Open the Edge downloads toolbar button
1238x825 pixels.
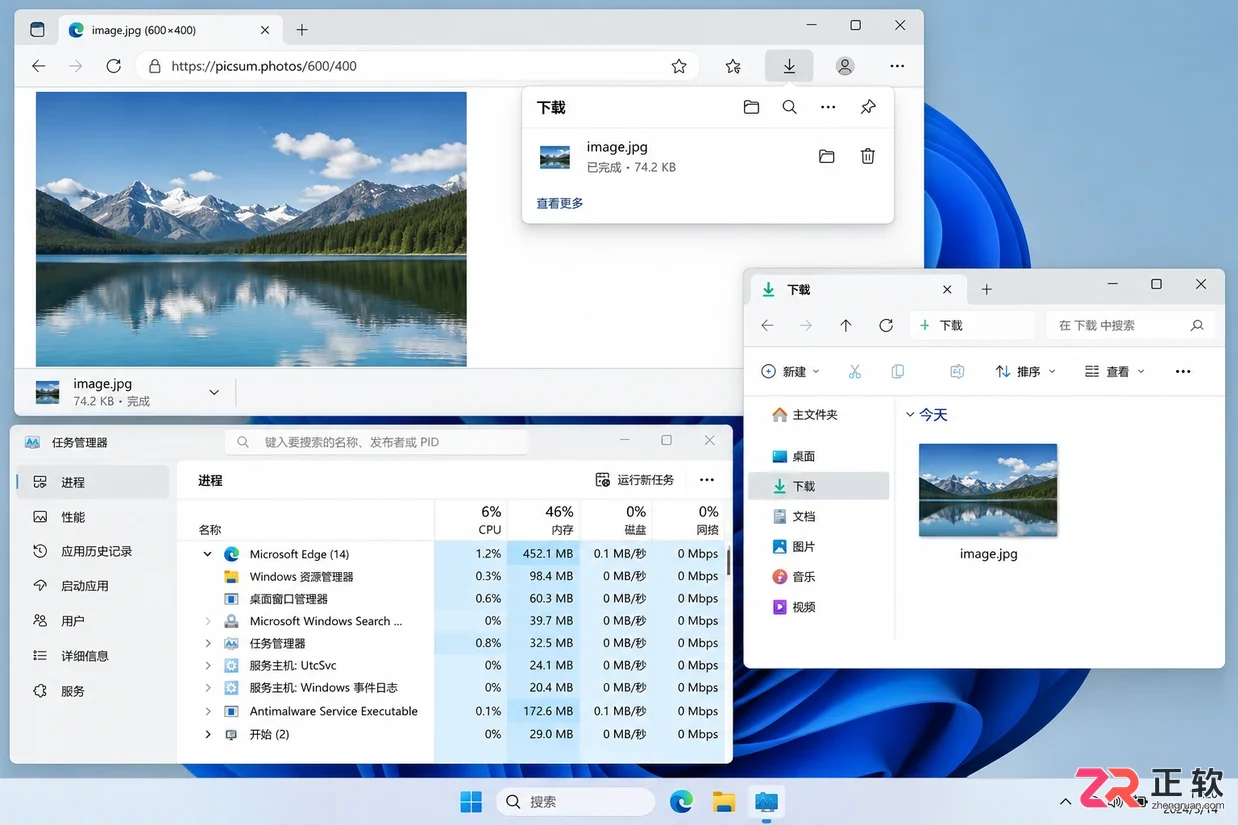(x=789, y=66)
